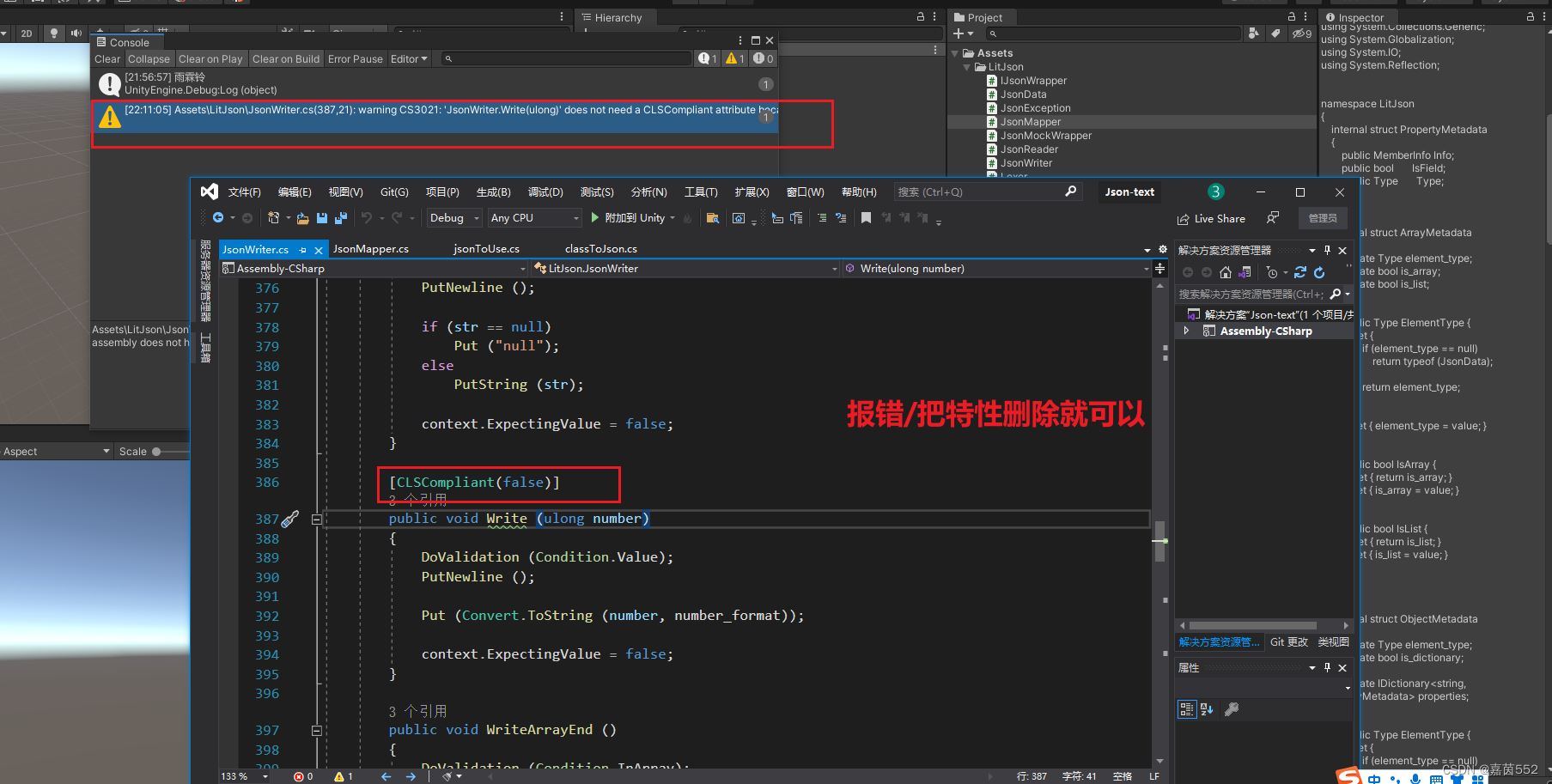Click the switch views icon in Solution Explorer
This screenshot has width=1552, height=784.
1245,272
